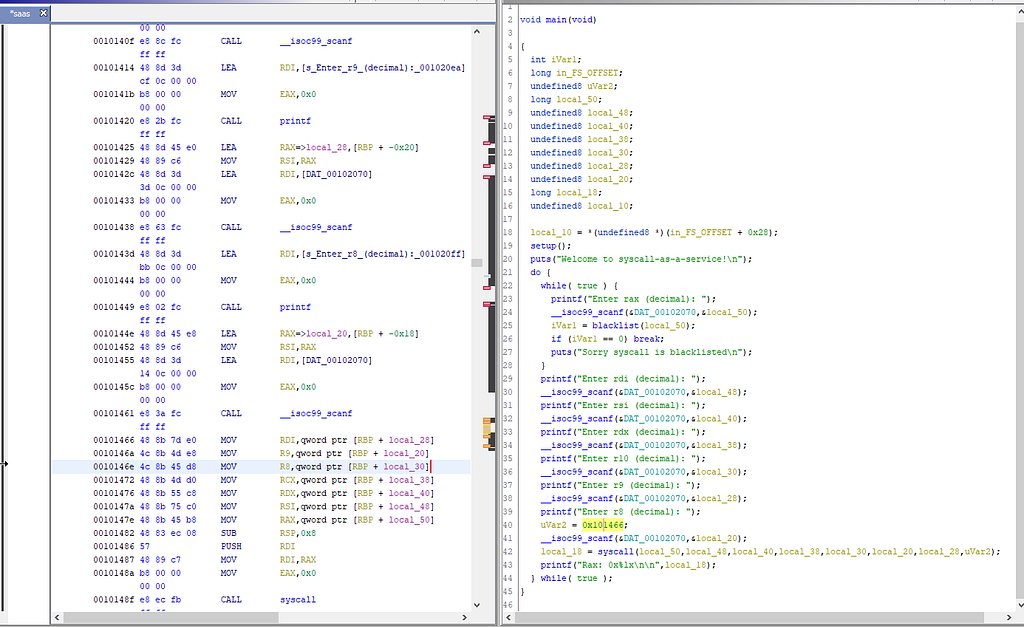This screenshot has width=1024, height=627.
Task: Click printf operand at address 00101420
Action: coord(295,121)
